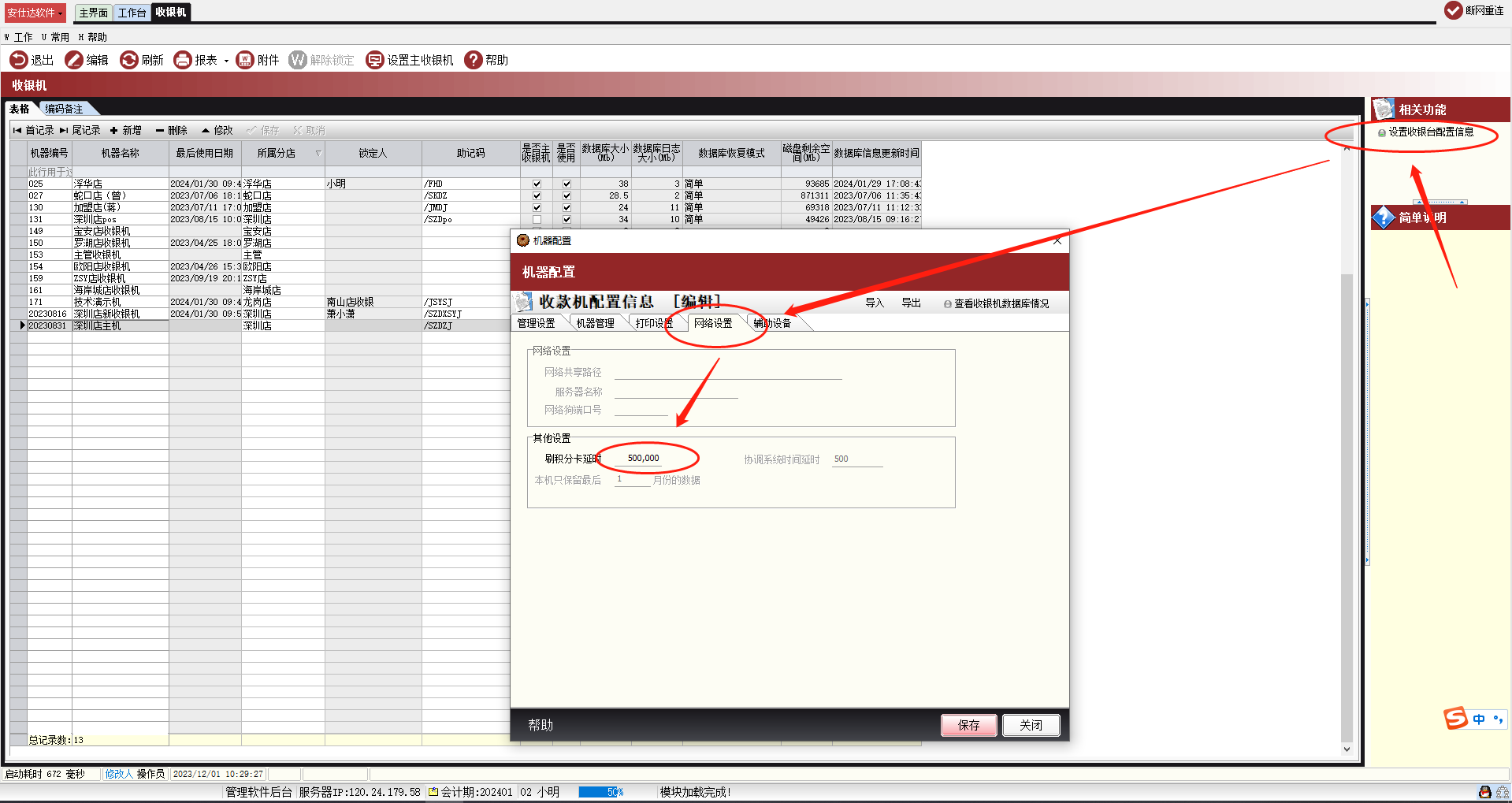Toggle 是否主收银机 checkbox for 加盟店 row
Screen dimensions: 1512x803
537,207
